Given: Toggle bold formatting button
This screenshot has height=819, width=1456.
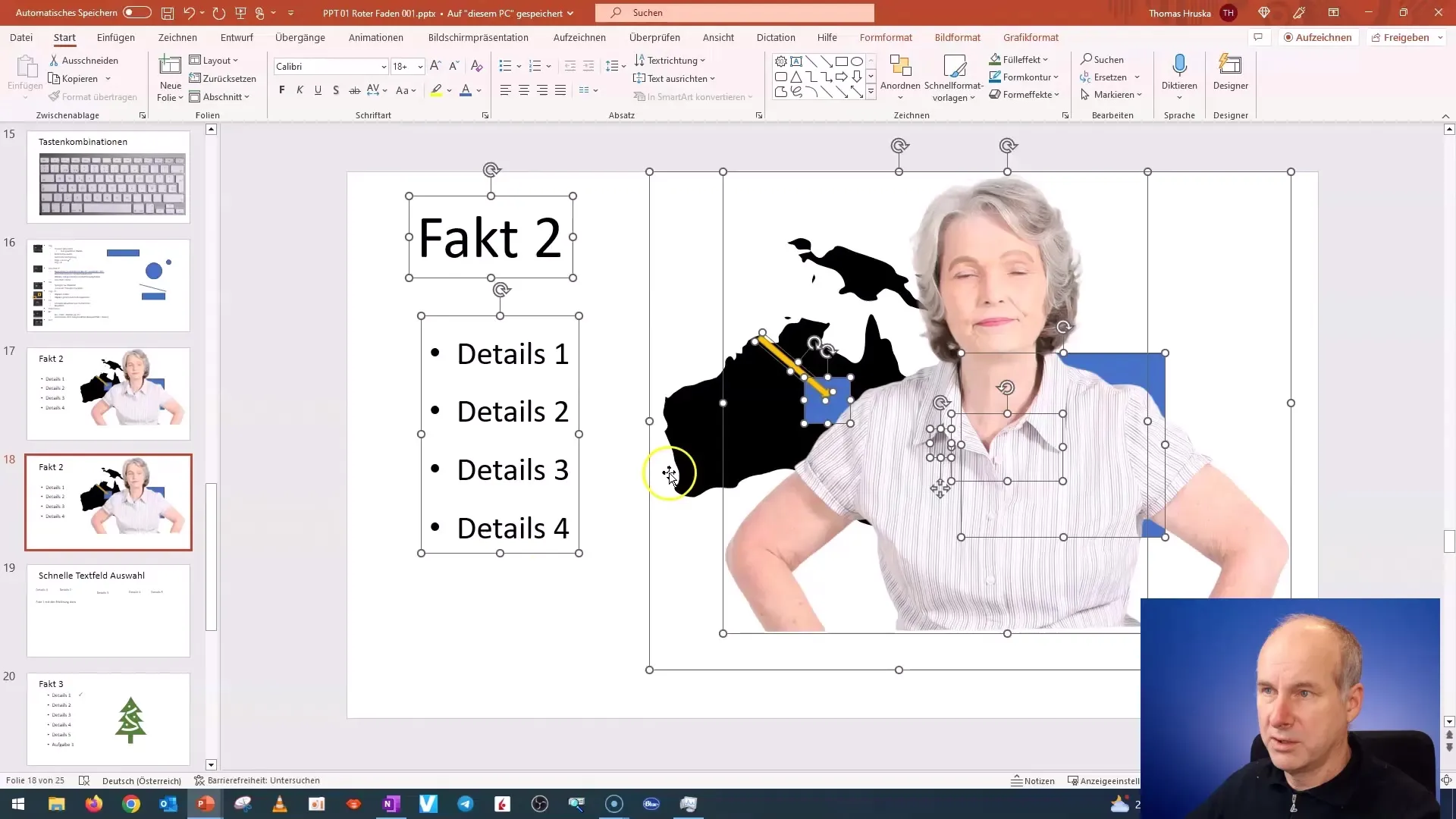Looking at the screenshot, I should pyautogui.click(x=283, y=91).
